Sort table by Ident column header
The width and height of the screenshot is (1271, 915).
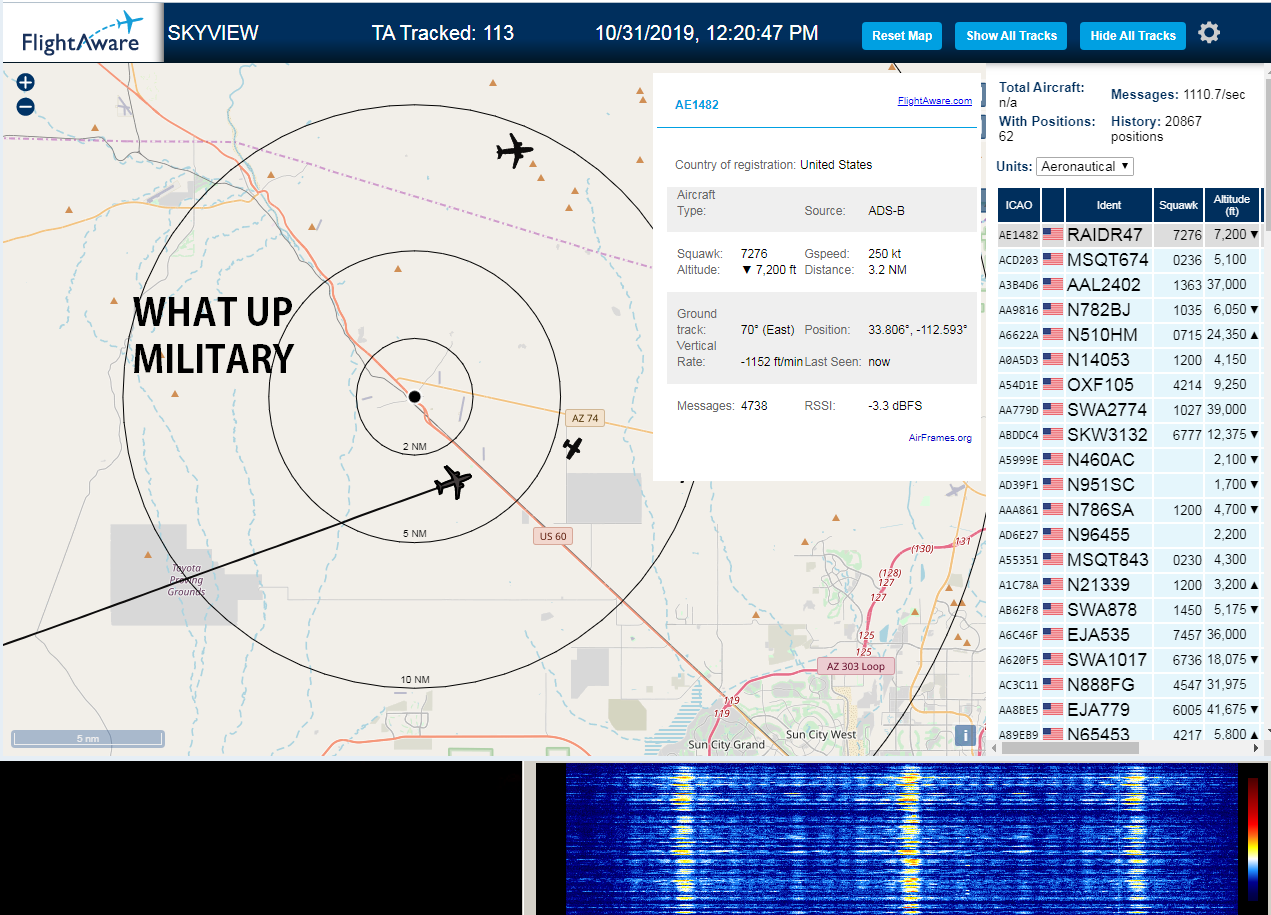point(1109,205)
